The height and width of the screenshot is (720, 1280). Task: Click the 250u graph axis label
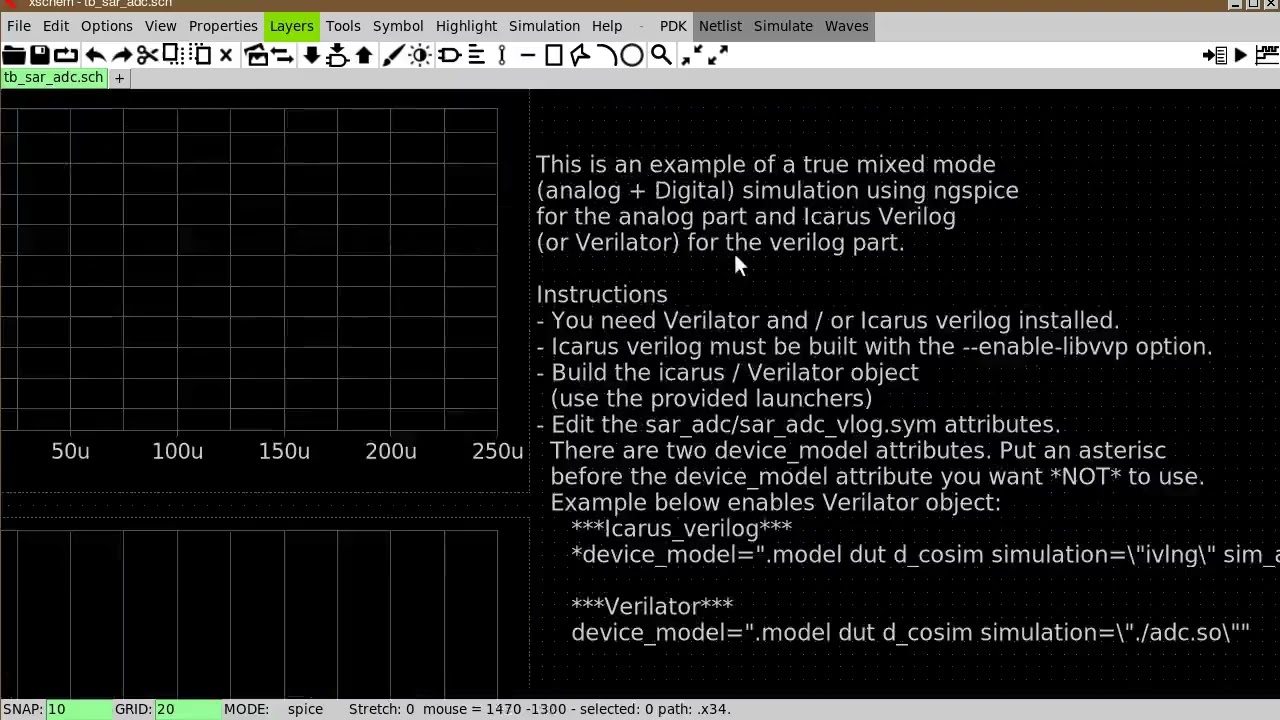(498, 452)
